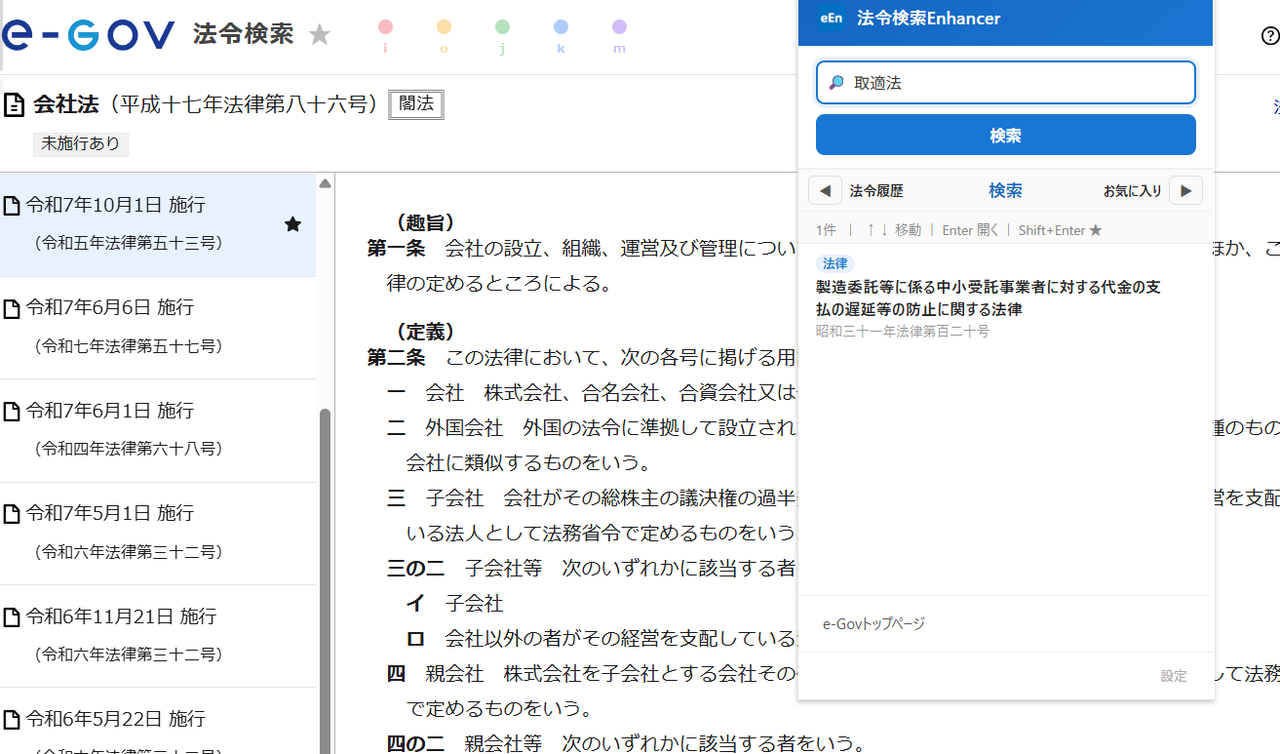
Task: Go to previous tab with left arrow
Action: point(825,190)
